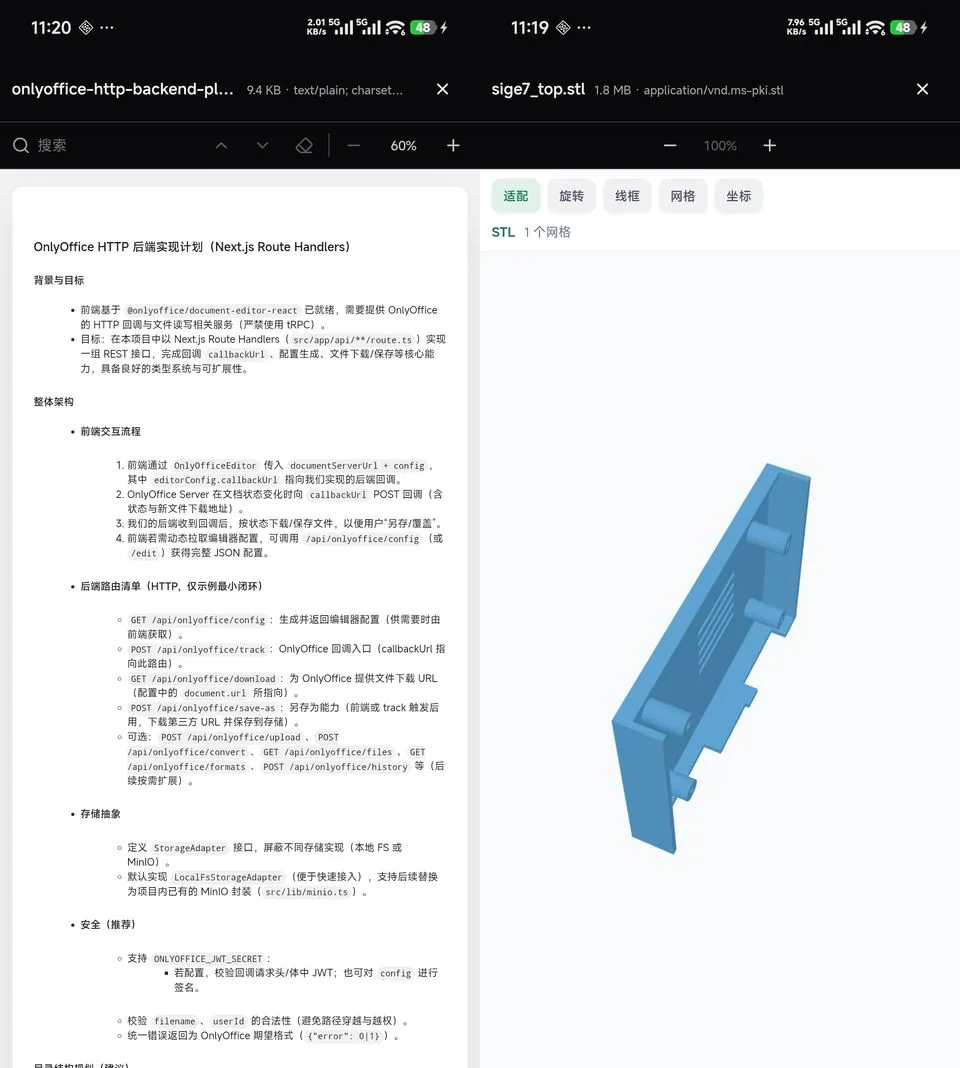960x1068 pixels.
Task: Zoom in the STL model (plus)
Action: tap(769, 146)
